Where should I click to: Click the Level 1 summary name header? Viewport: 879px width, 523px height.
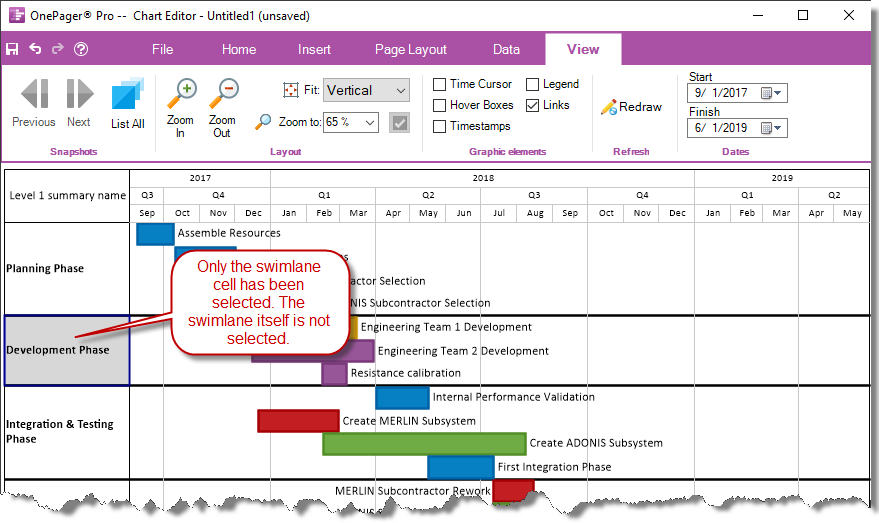pyautogui.click(x=67, y=196)
